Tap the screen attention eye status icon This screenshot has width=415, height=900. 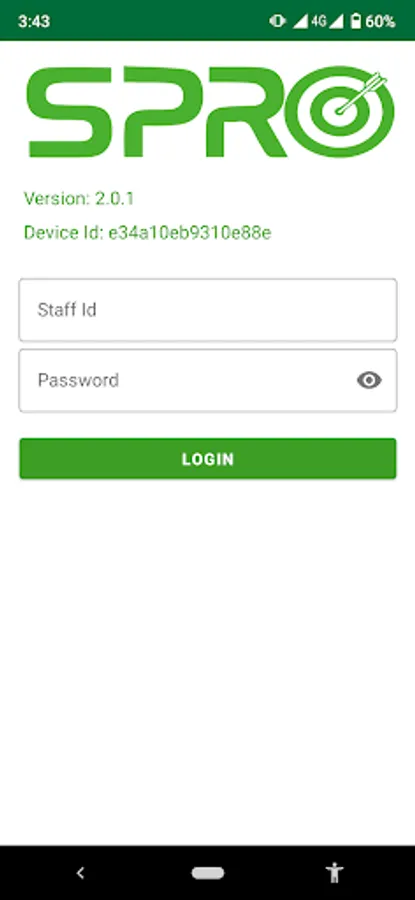point(278,22)
